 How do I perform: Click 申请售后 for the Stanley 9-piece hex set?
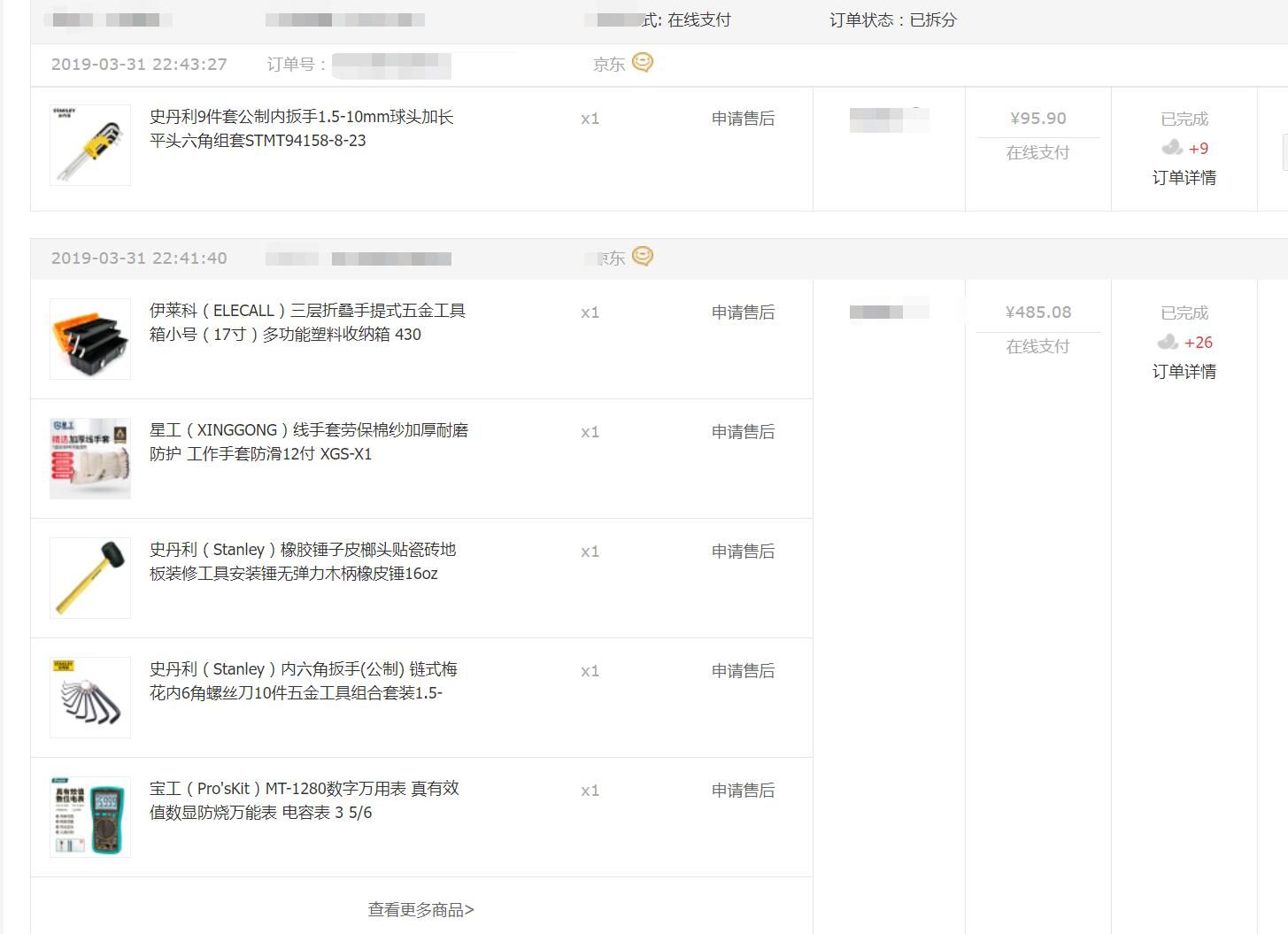[743, 119]
